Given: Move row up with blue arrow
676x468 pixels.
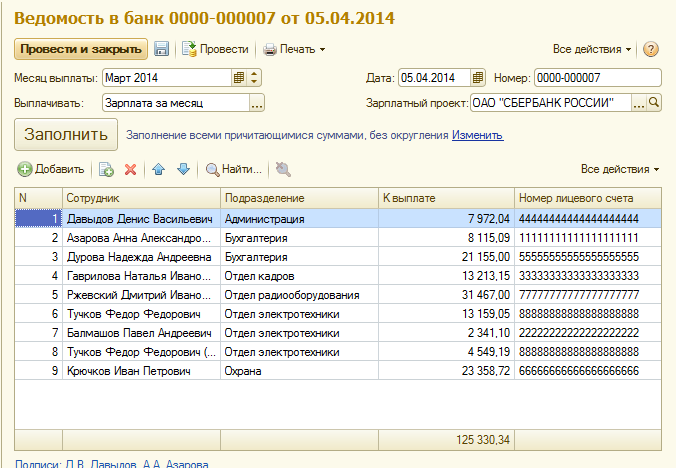Looking at the screenshot, I should 158,170.
